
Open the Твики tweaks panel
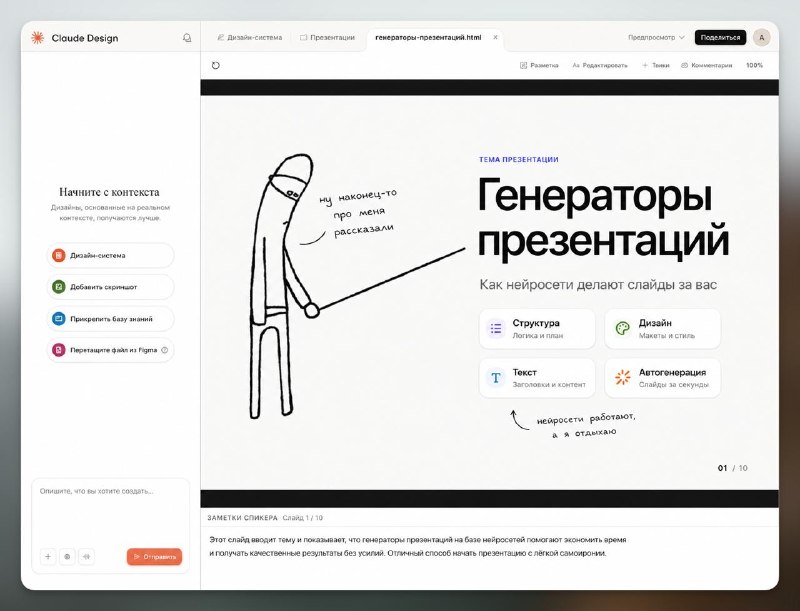coord(656,65)
